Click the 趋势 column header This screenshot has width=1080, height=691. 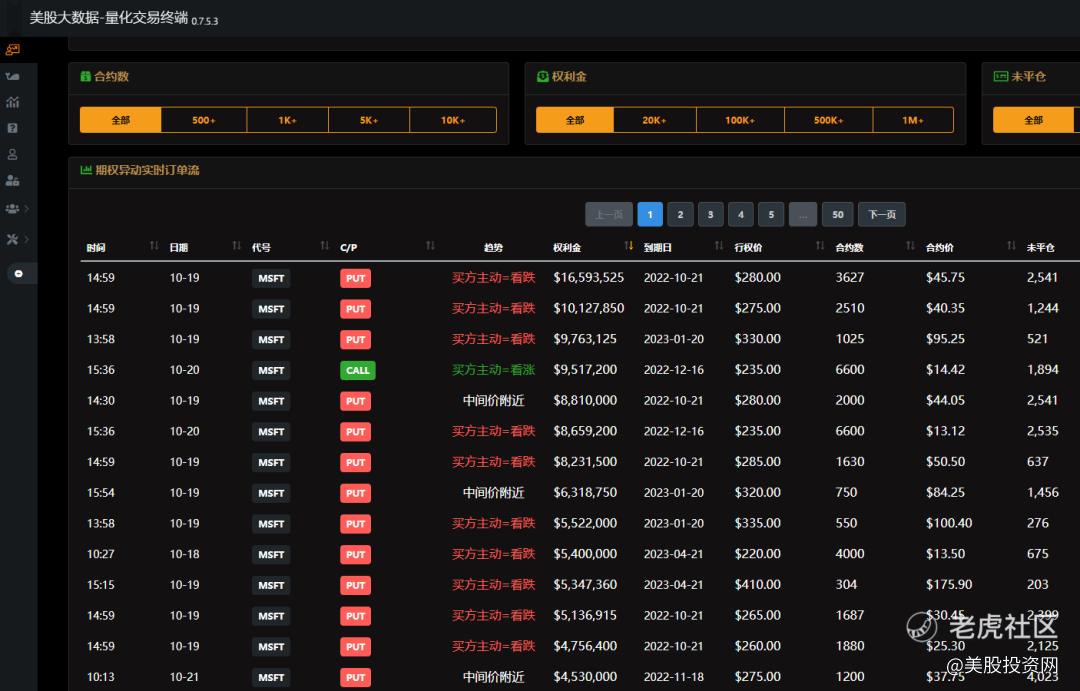pyautogui.click(x=493, y=247)
